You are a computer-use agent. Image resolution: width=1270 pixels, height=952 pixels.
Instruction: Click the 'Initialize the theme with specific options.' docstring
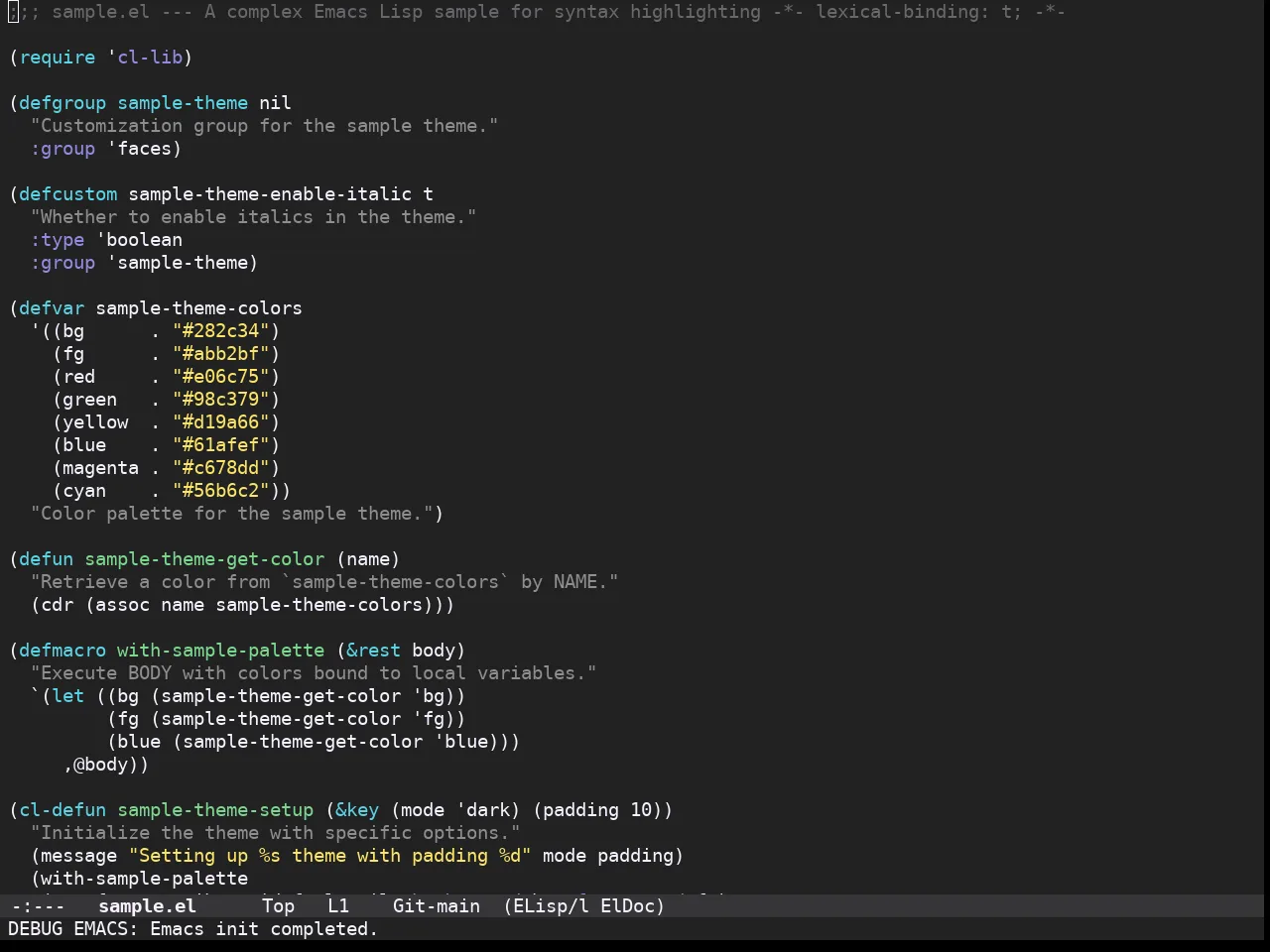[x=276, y=833]
